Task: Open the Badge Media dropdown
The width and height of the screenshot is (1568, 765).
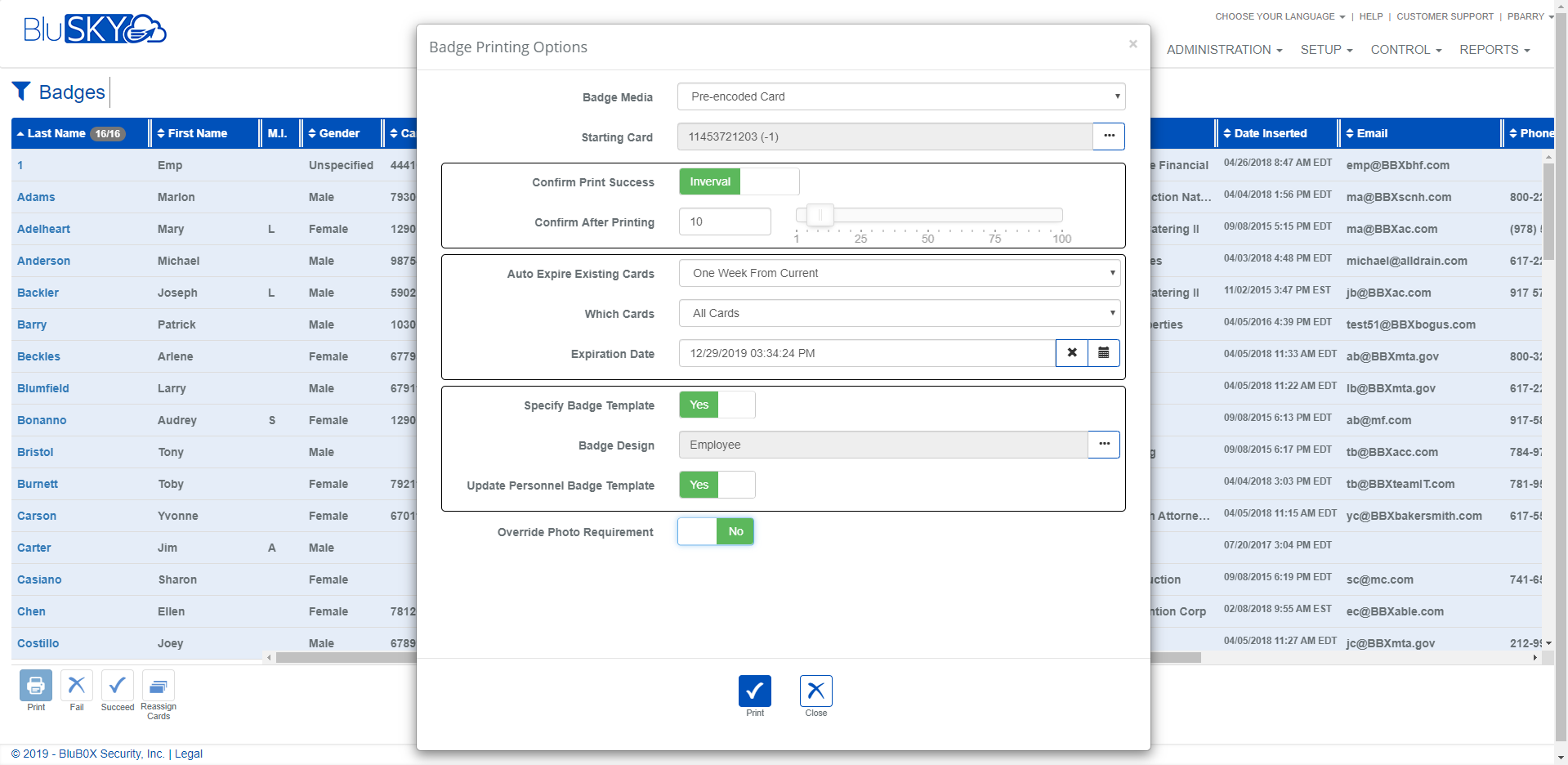Action: (x=900, y=96)
